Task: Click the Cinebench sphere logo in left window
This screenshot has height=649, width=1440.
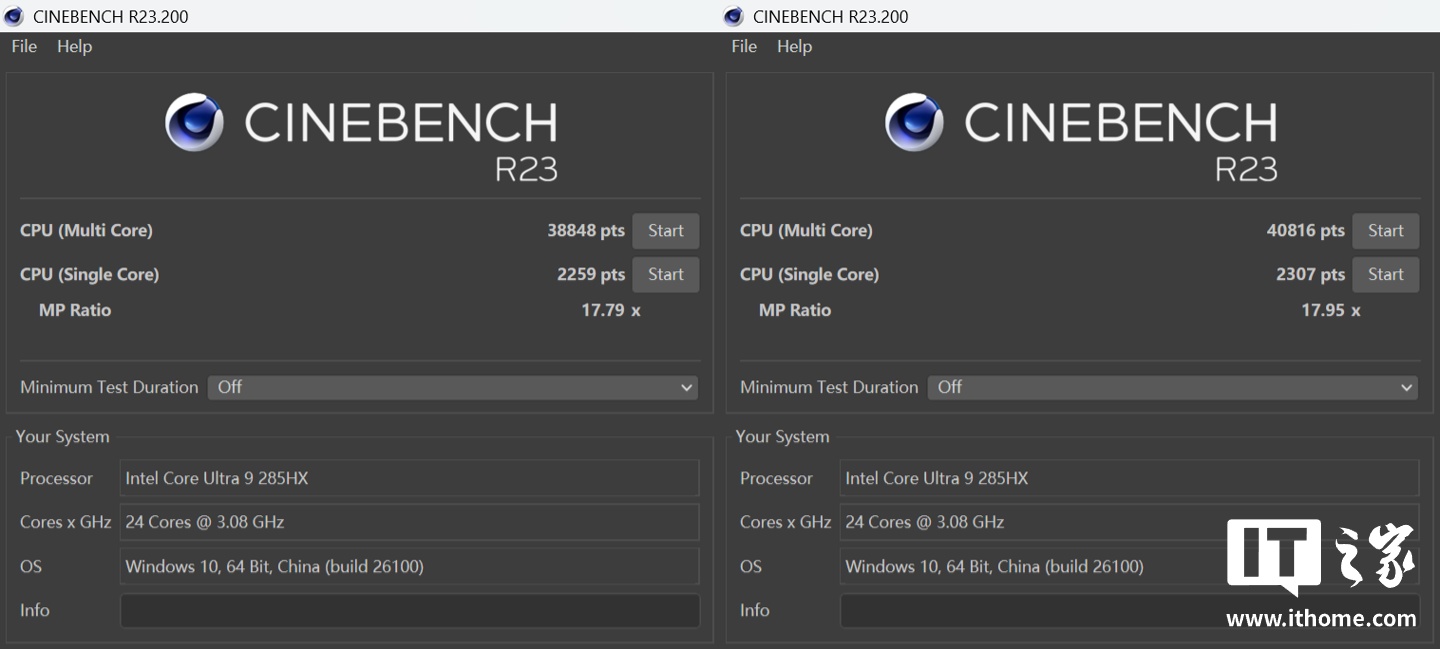Action: coord(194,123)
